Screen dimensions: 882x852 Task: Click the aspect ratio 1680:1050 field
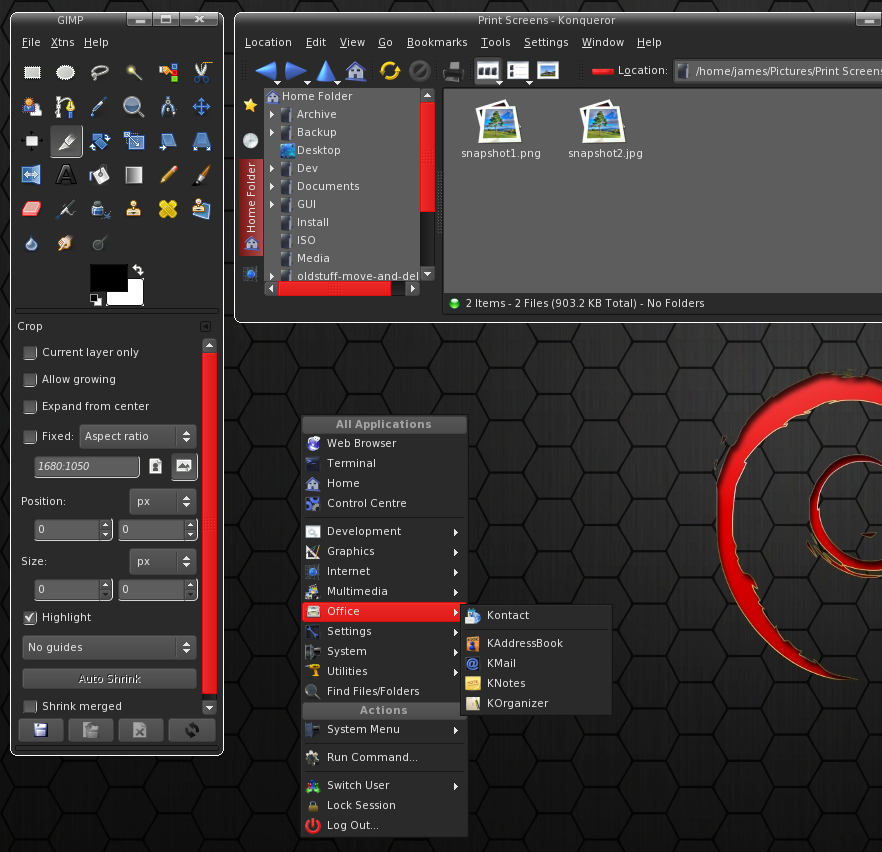(87, 466)
